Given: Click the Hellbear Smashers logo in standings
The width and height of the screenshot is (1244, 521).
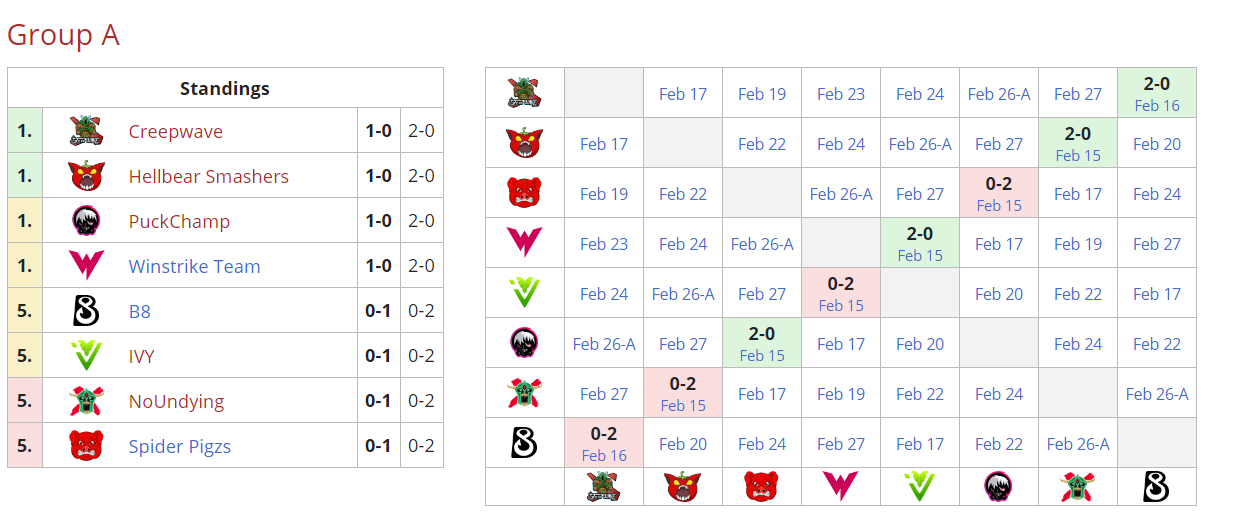Looking at the screenshot, I should [87, 176].
